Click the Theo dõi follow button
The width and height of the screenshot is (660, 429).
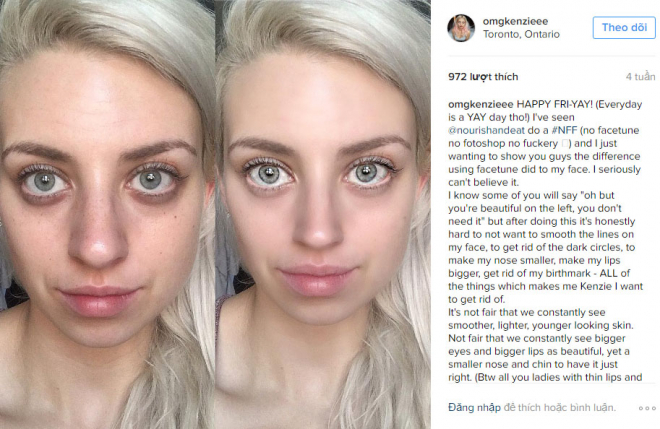click(x=624, y=28)
